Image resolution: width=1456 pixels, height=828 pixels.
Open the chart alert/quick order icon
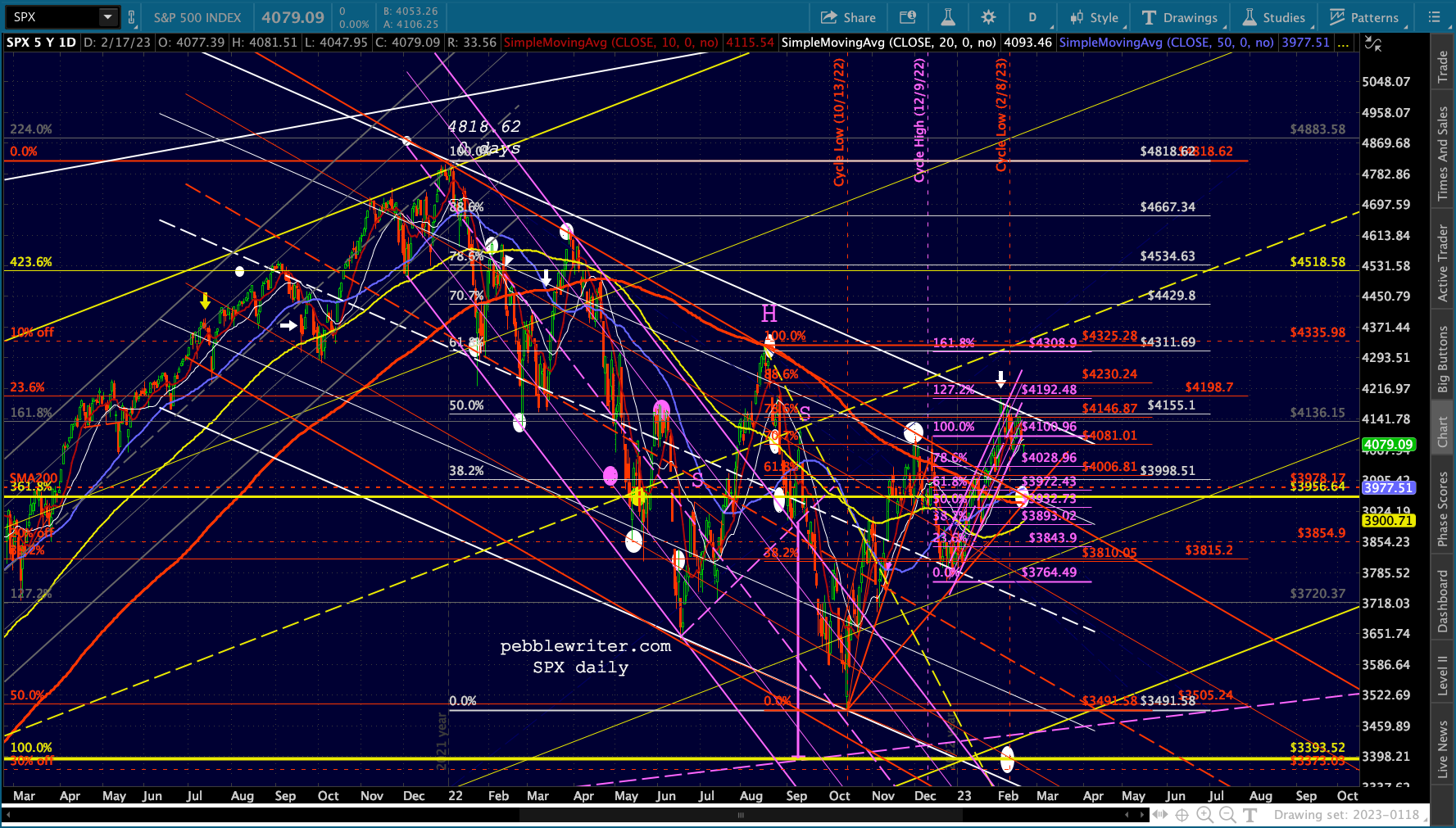[907, 17]
